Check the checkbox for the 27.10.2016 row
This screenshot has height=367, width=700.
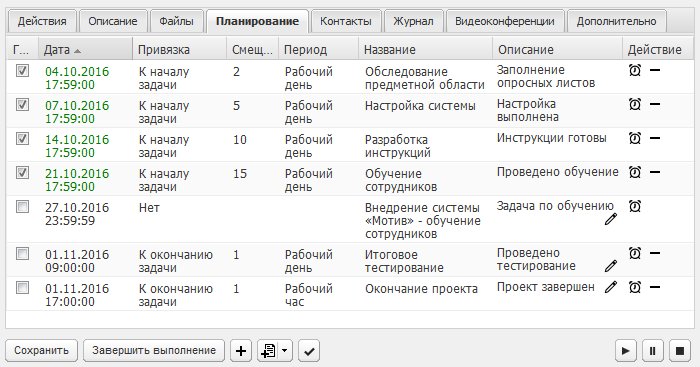[22, 207]
